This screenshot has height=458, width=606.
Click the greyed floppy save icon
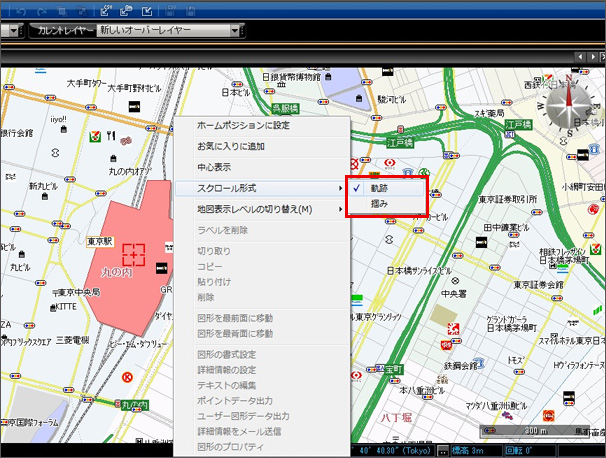pyautogui.click(x=190, y=11)
